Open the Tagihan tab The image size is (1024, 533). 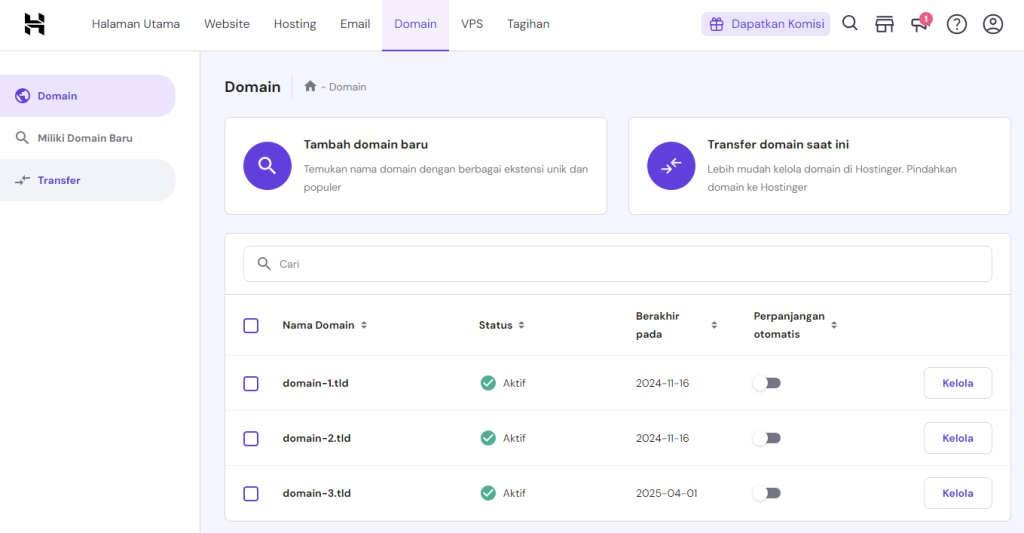point(528,24)
